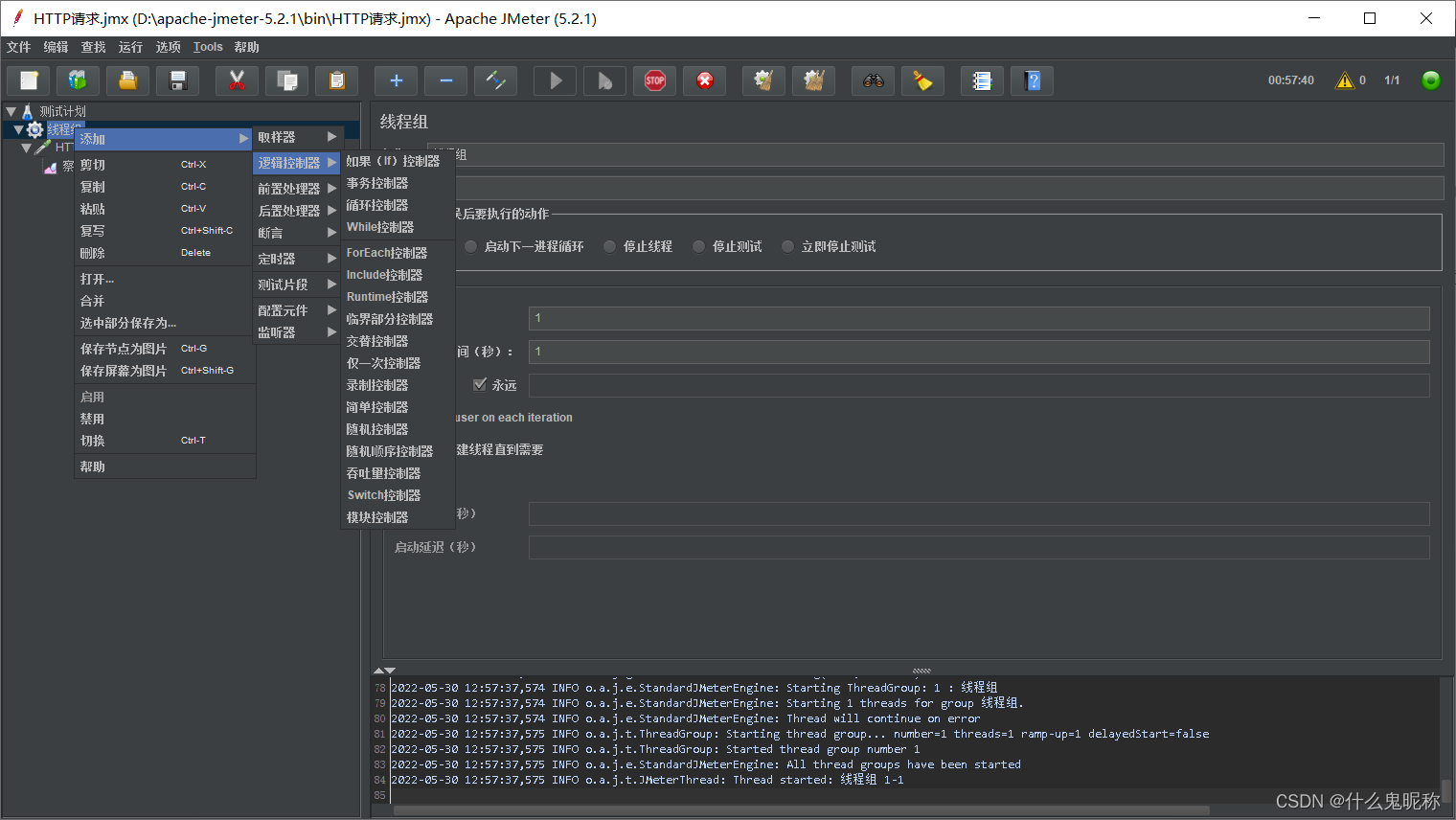Click the Collapse all minus icon
1456x820 pixels.
pos(446,80)
